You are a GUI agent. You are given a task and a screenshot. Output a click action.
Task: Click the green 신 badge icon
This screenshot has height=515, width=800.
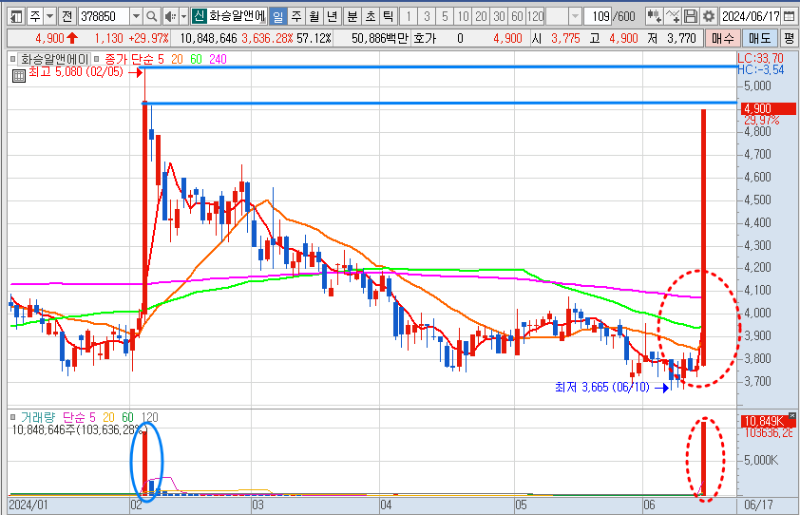[199, 16]
